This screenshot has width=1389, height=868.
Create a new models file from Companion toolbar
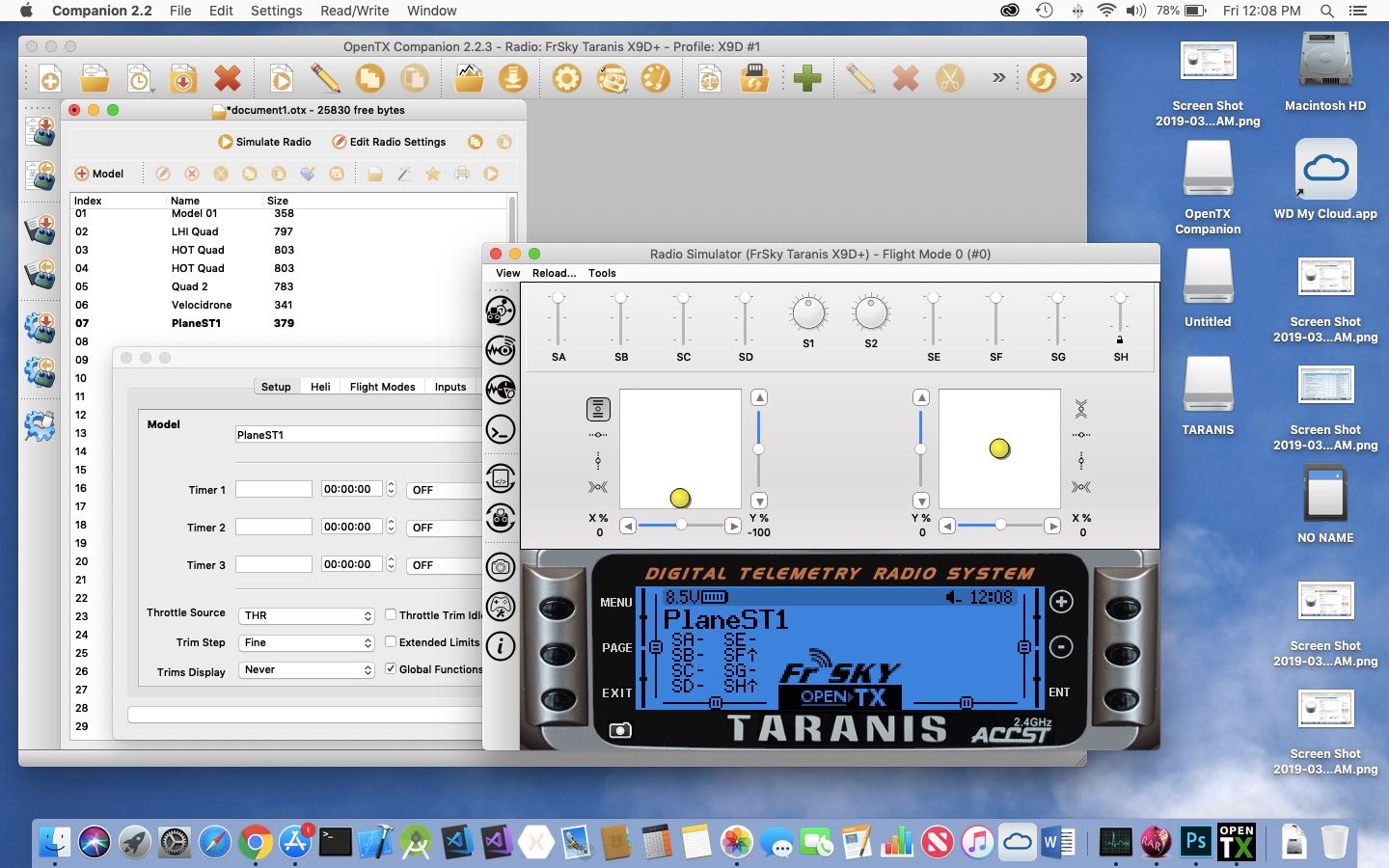(50, 79)
